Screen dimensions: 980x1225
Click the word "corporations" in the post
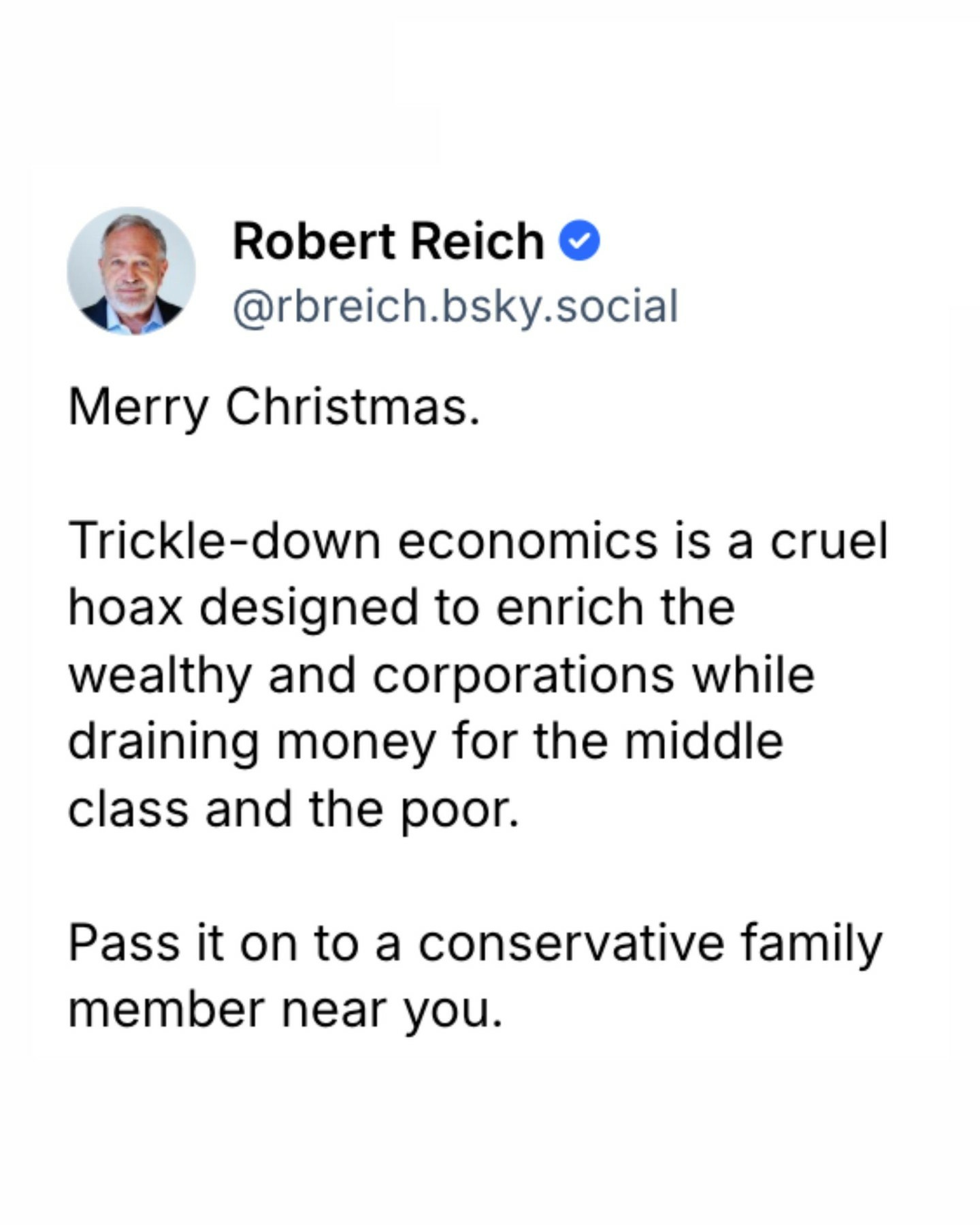coord(523,676)
